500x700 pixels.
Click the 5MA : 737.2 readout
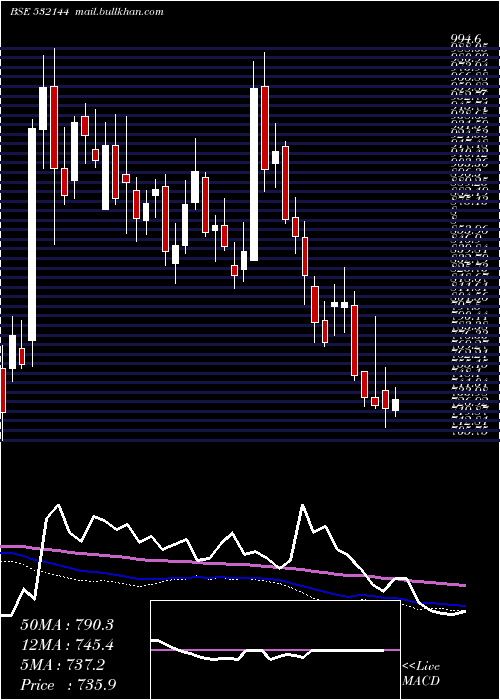(x=62, y=665)
